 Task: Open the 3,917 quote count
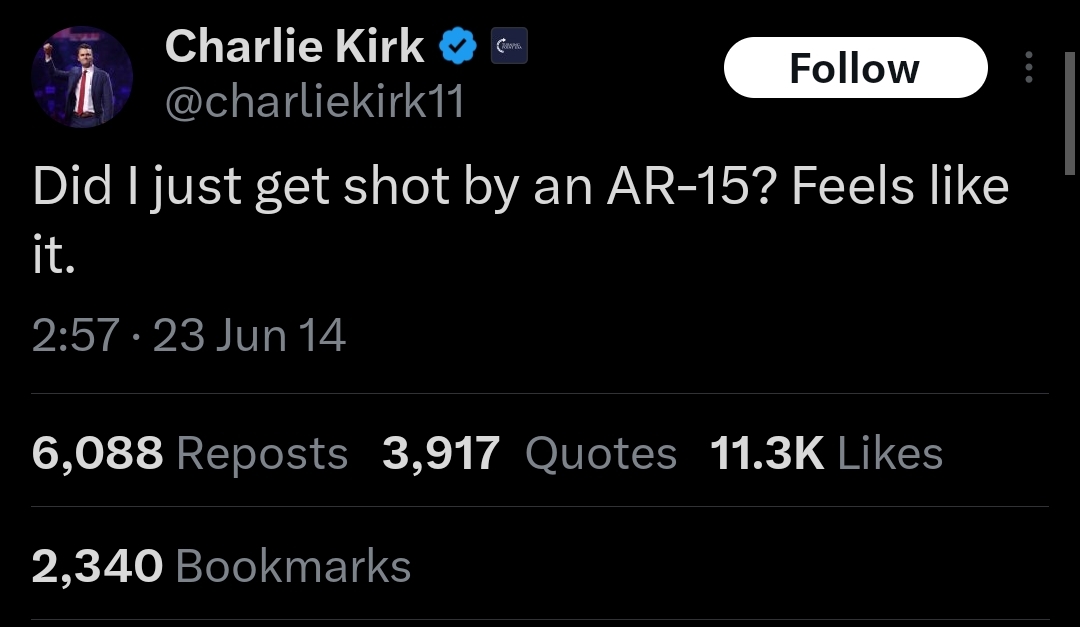440,454
